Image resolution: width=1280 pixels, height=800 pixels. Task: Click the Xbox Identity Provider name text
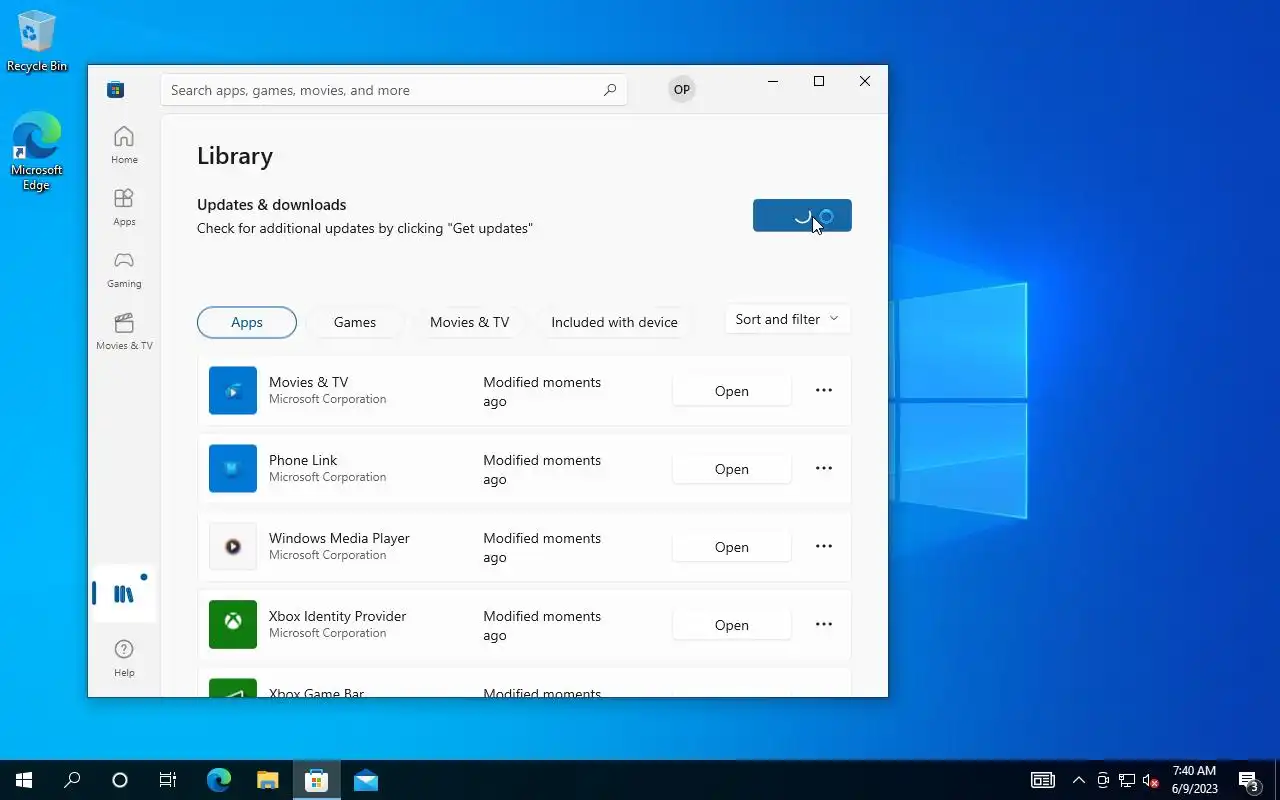(x=337, y=616)
